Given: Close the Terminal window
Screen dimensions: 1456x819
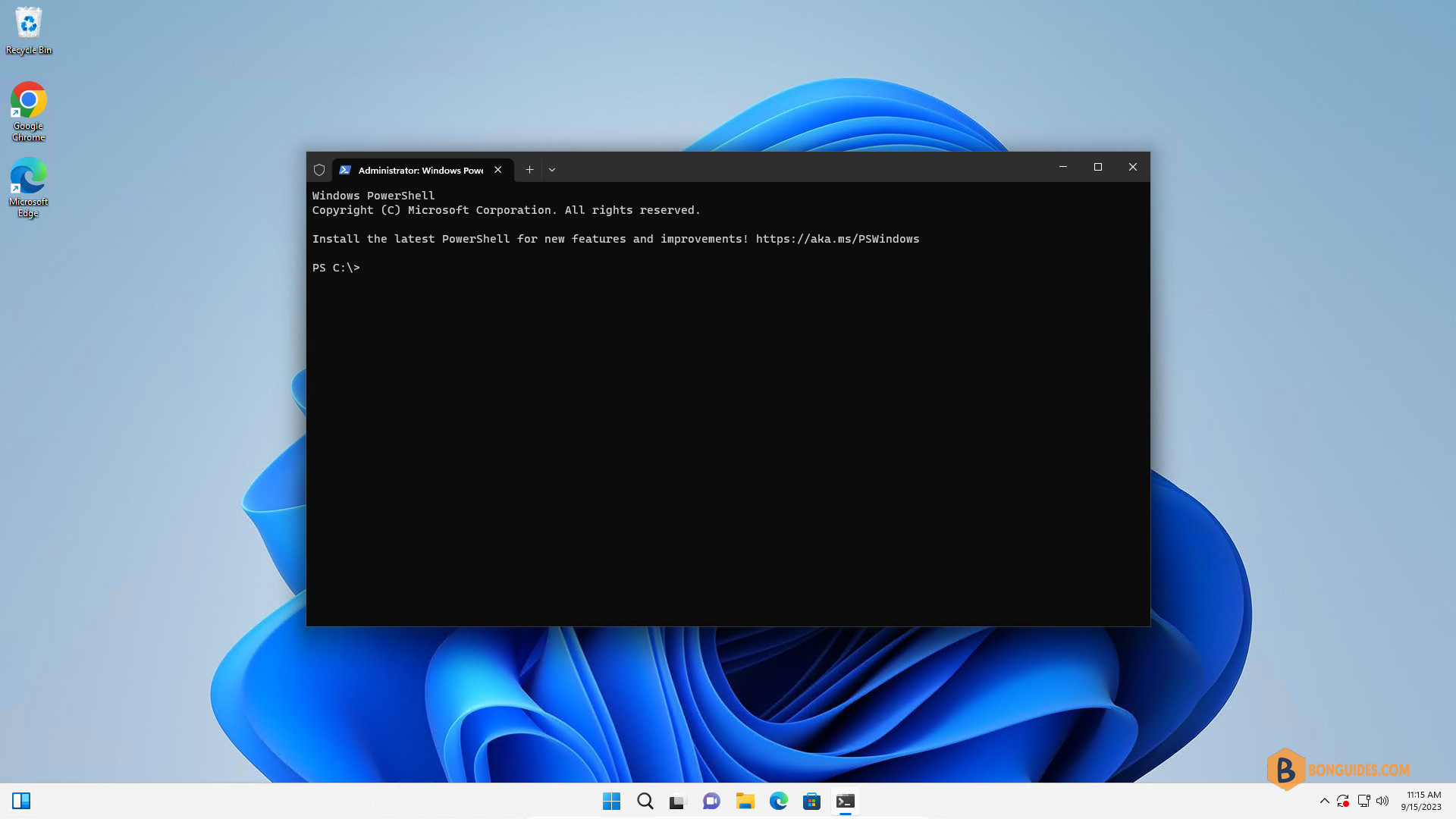Looking at the screenshot, I should 1133,167.
